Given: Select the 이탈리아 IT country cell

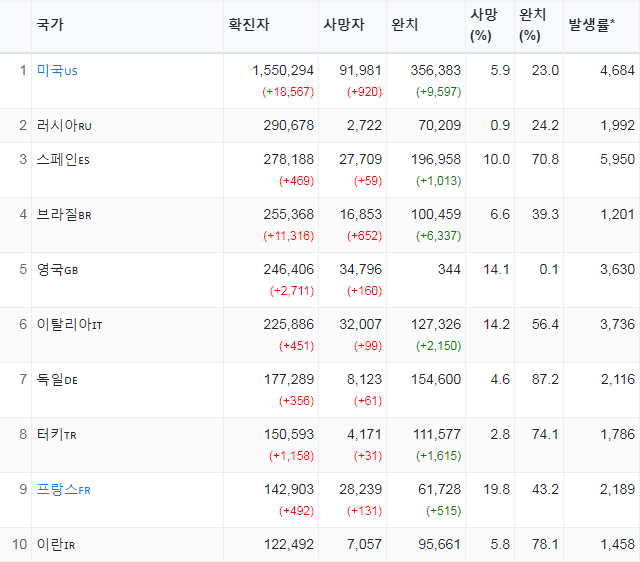Looking at the screenshot, I should 69,324.
